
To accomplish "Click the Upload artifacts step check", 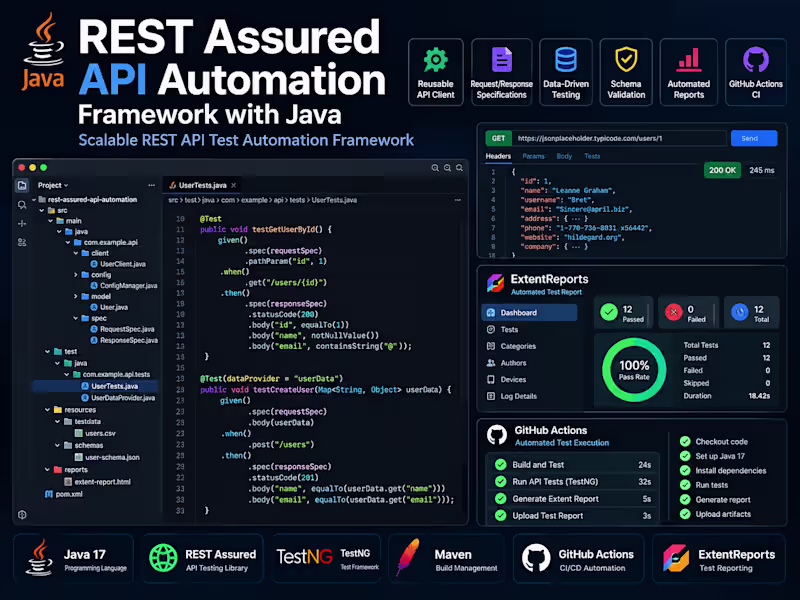I will [x=685, y=514].
